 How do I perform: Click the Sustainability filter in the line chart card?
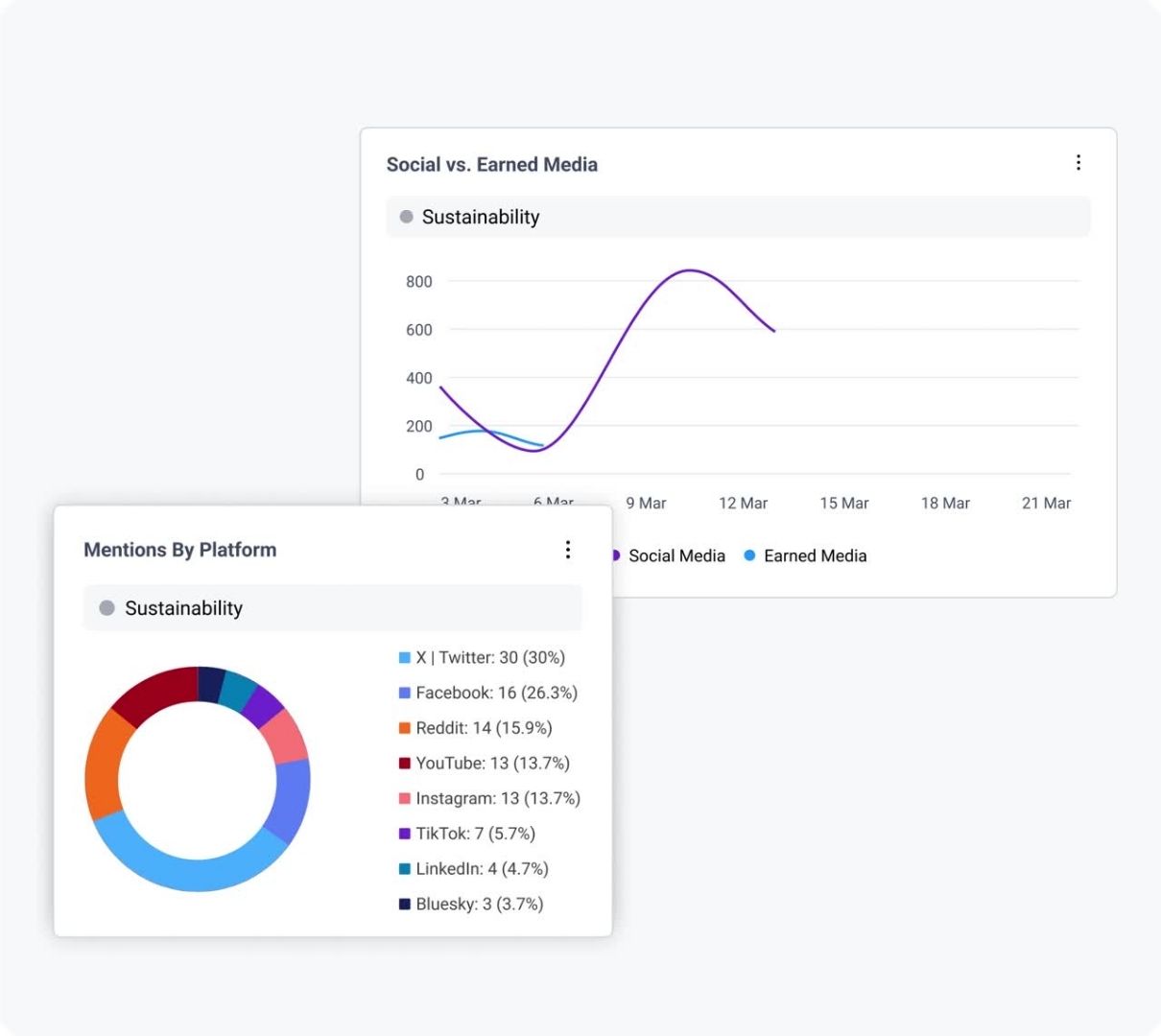pos(738,217)
